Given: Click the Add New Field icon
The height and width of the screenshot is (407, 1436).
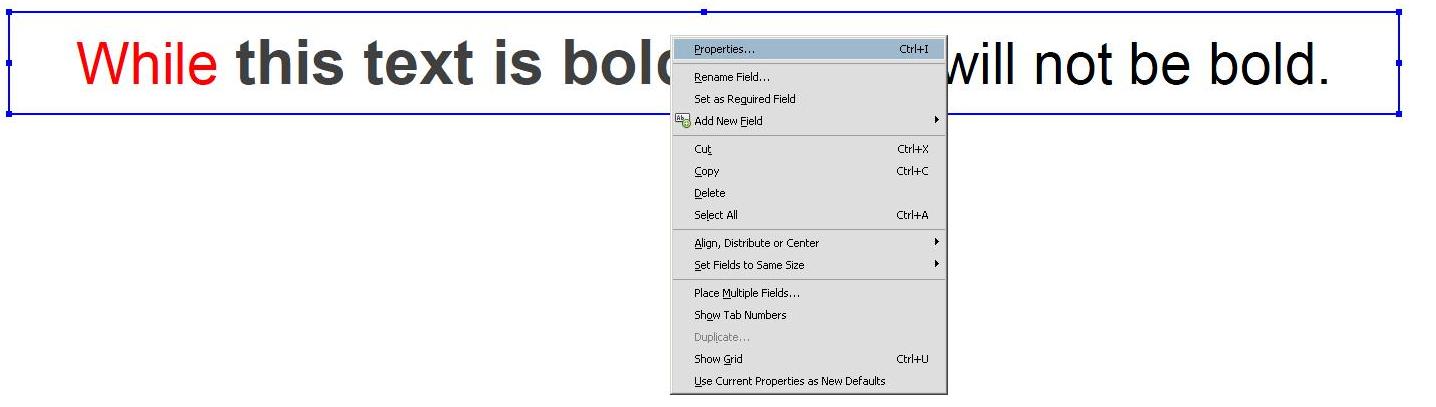Looking at the screenshot, I should point(683,121).
